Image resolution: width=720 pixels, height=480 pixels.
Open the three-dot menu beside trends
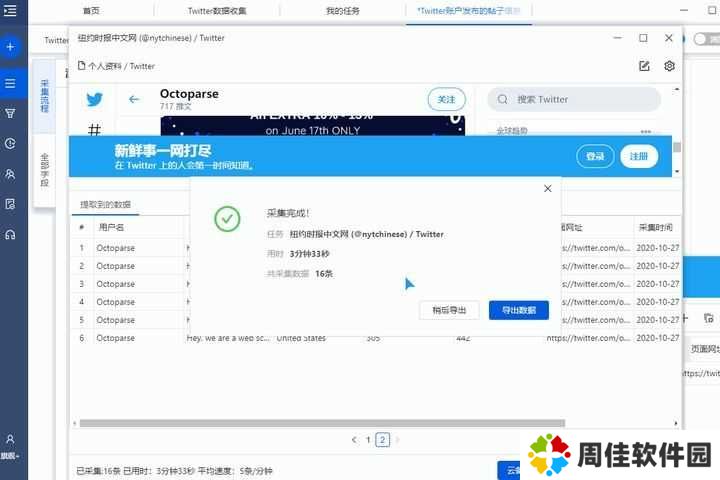pos(646,131)
